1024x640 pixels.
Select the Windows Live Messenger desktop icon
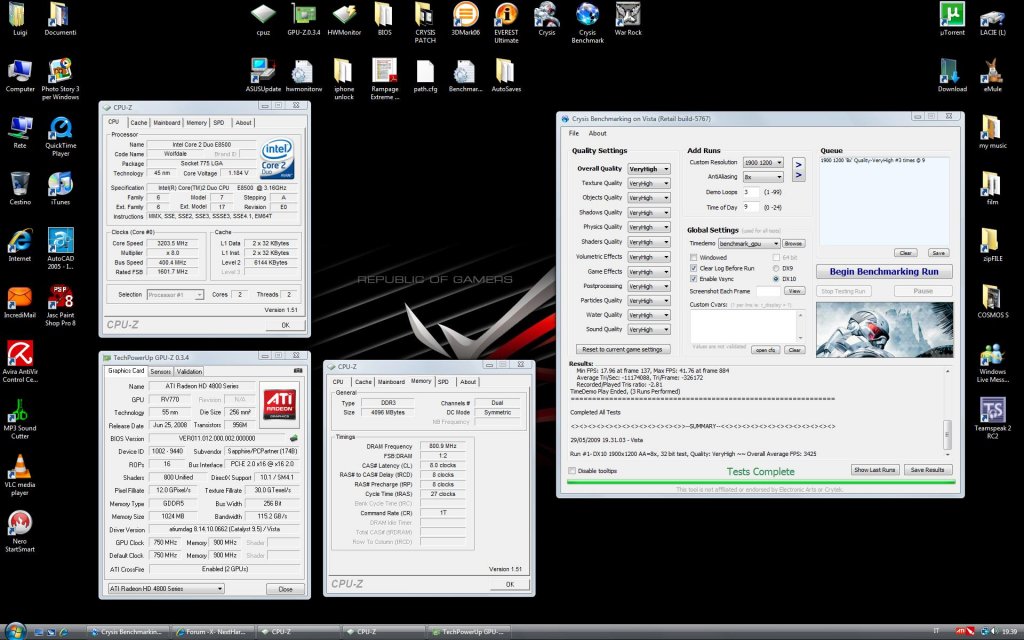click(x=993, y=362)
